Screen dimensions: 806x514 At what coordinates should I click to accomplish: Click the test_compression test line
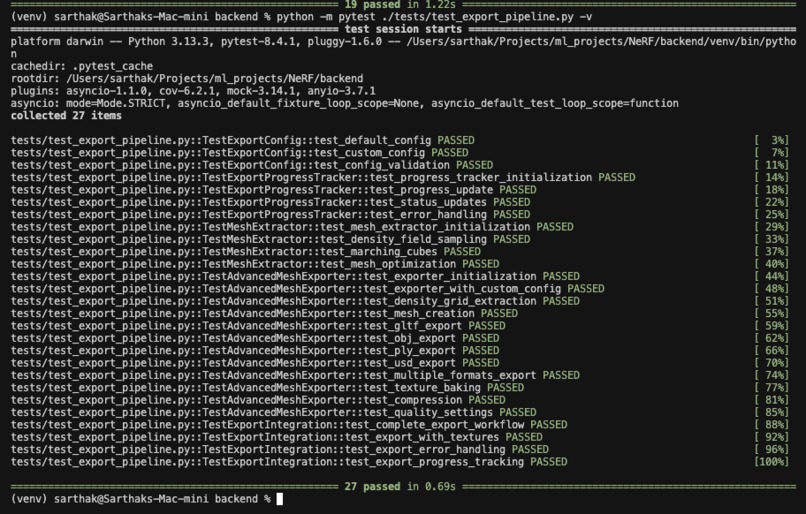258,399
